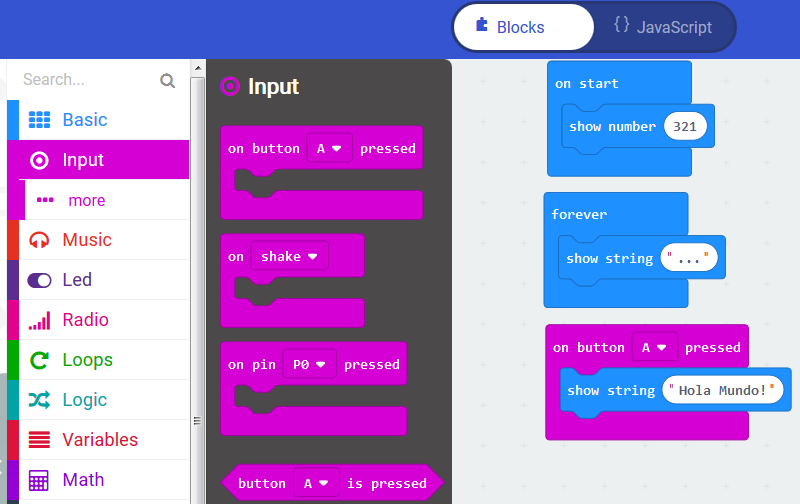Click the Math calculator icon
The image size is (800, 504).
tap(39, 480)
